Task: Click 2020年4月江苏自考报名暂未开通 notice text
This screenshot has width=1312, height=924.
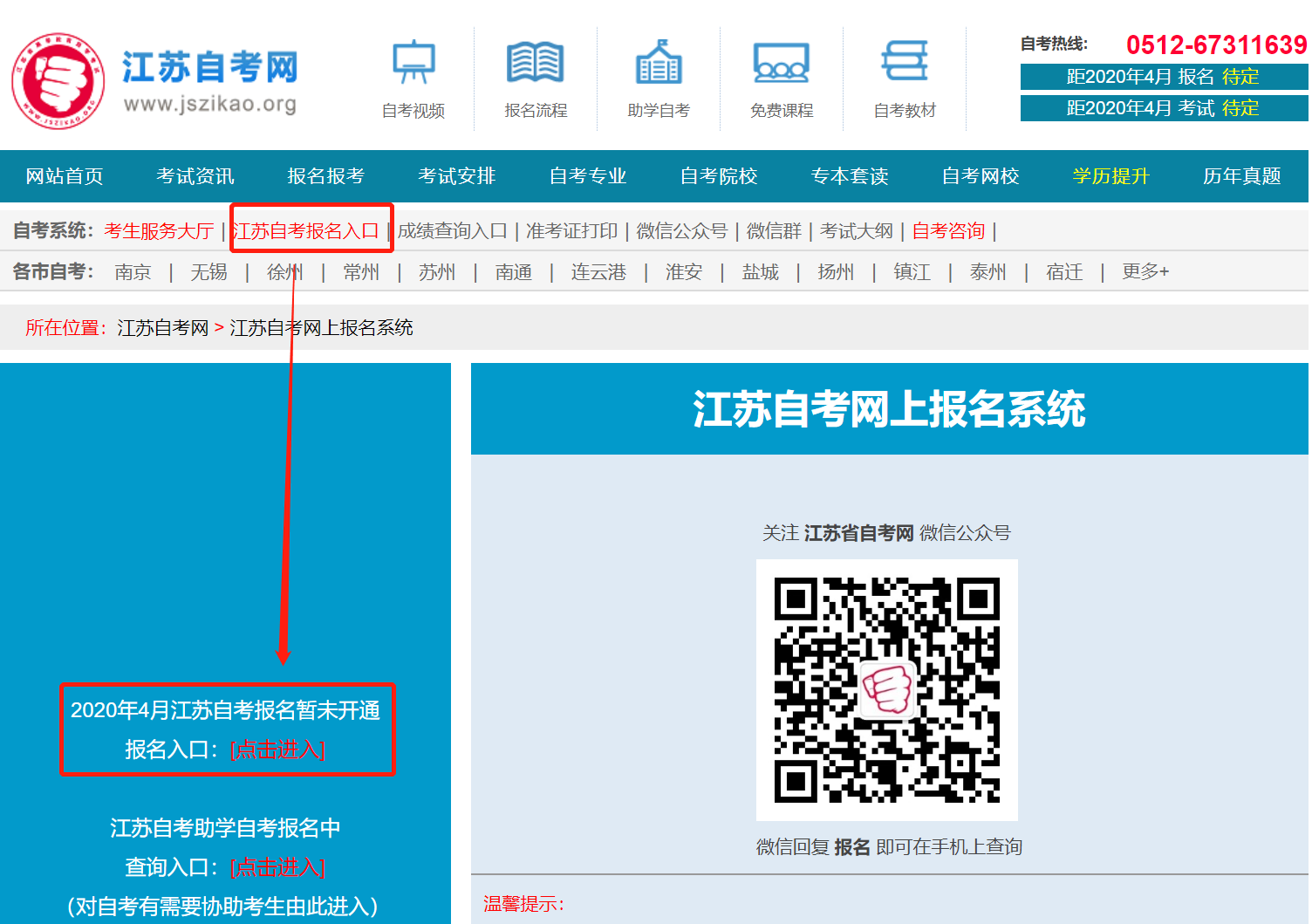Action: click(226, 710)
